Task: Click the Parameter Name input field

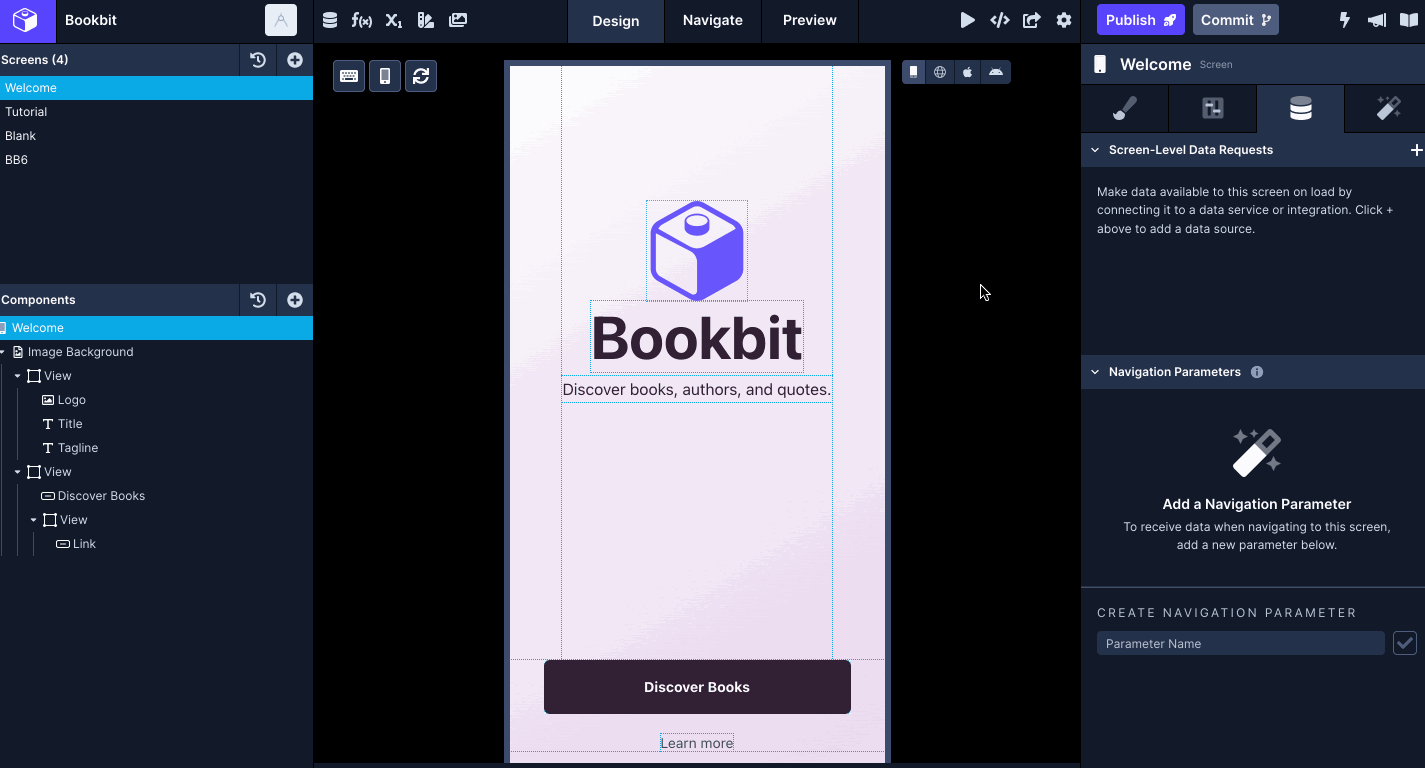Action: pyautogui.click(x=1240, y=643)
